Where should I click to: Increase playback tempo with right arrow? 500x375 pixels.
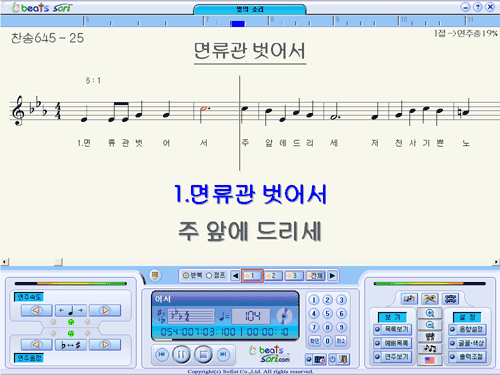pyautogui.click(x=105, y=310)
